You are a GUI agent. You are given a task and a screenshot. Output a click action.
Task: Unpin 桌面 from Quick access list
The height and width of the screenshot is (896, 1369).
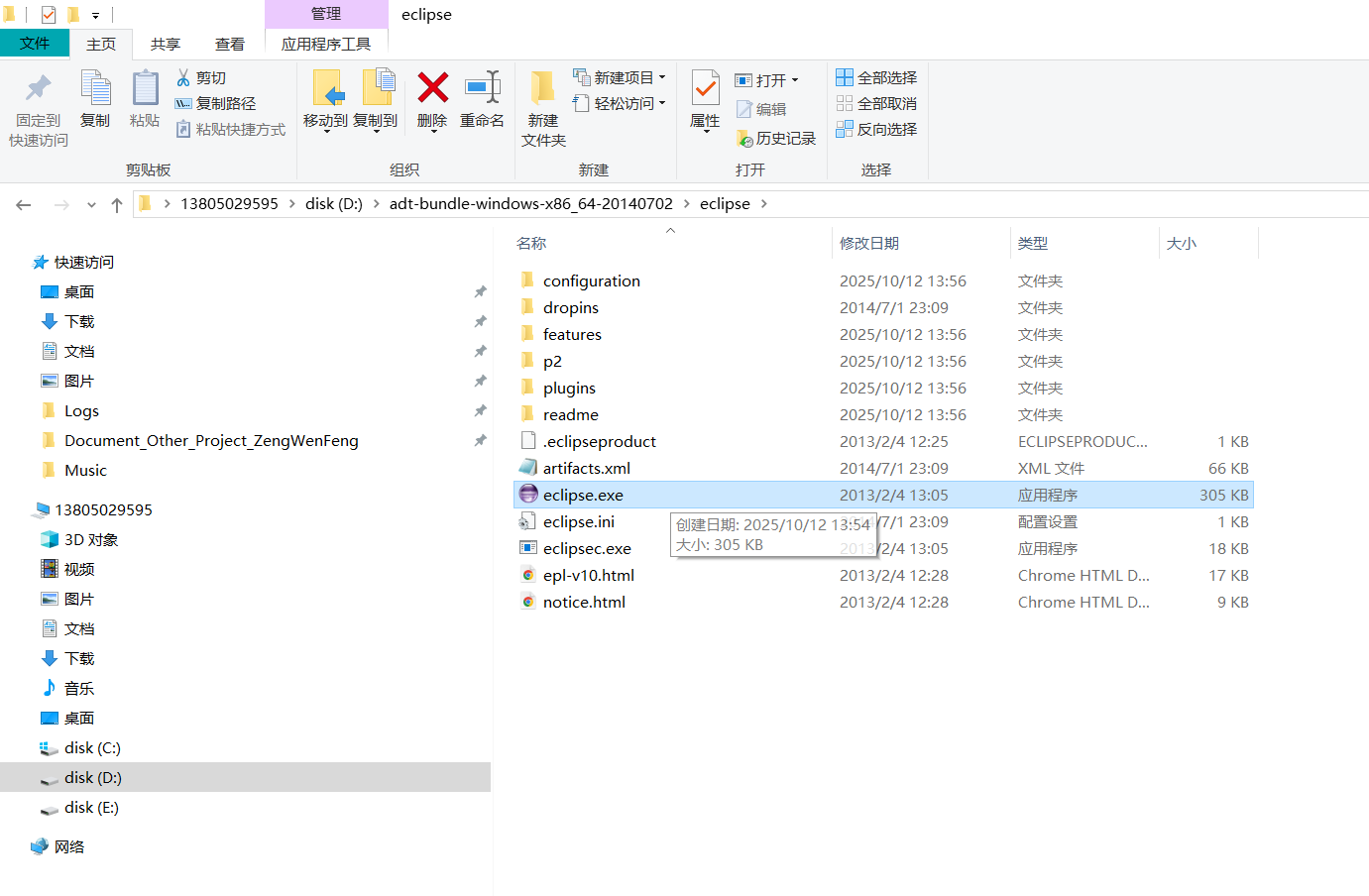pos(480,291)
